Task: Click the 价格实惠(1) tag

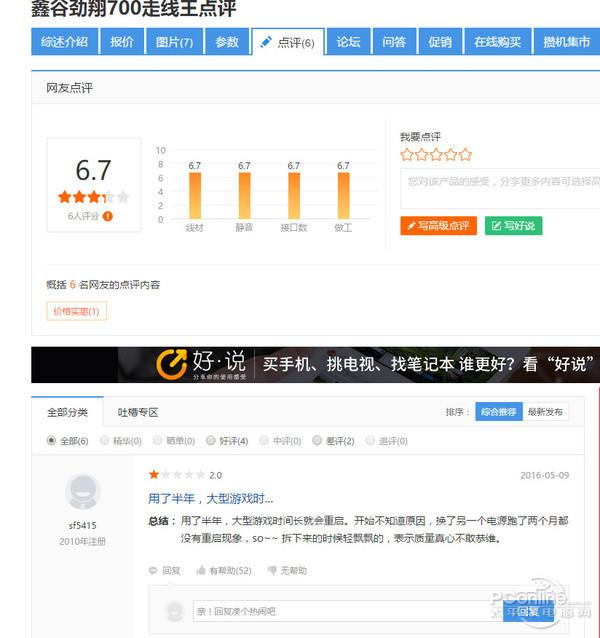Action: [x=76, y=311]
